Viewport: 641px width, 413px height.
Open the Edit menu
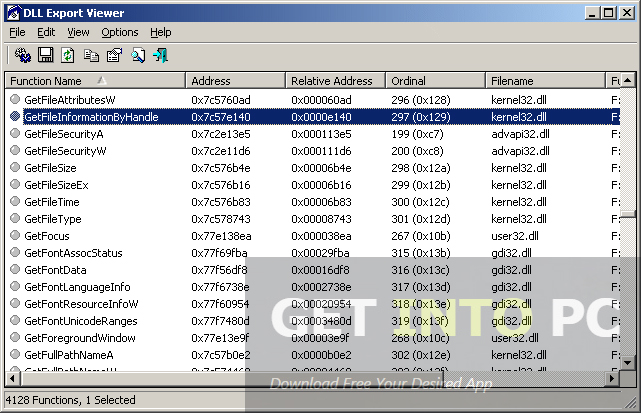tap(46, 32)
